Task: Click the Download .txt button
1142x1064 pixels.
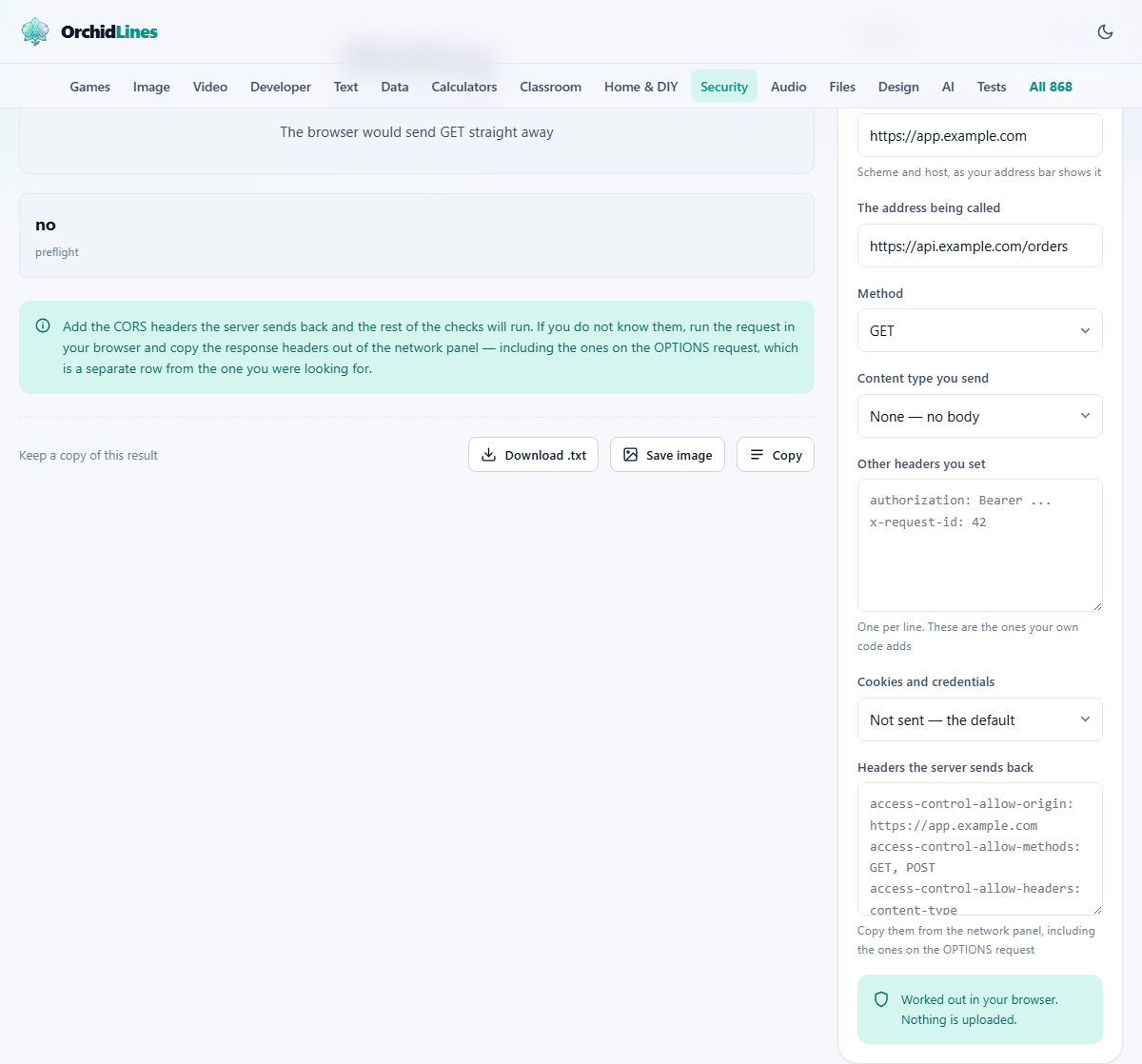Action: [533, 455]
